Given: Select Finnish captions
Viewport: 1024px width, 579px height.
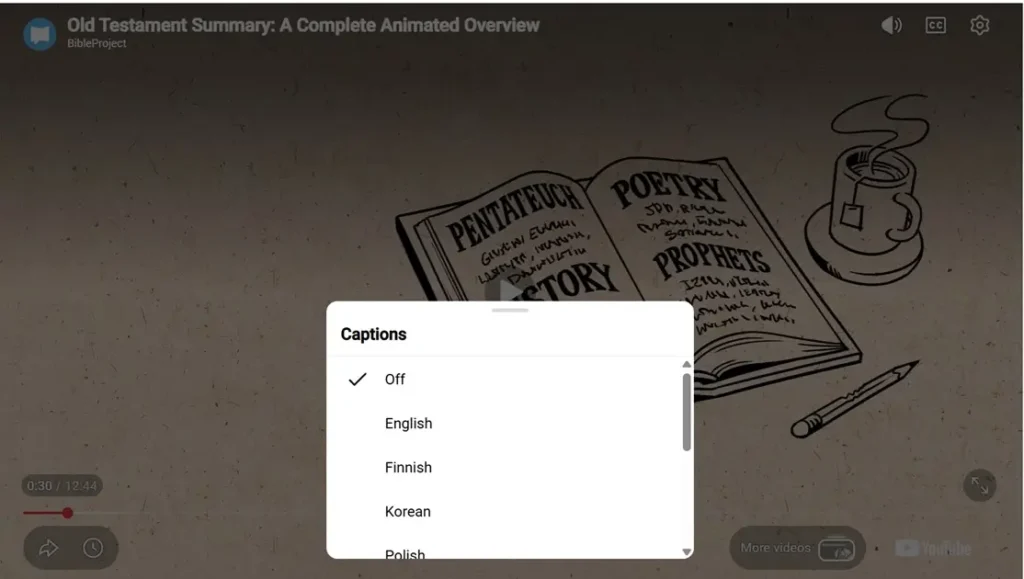Looking at the screenshot, I should tap(504, 467).
